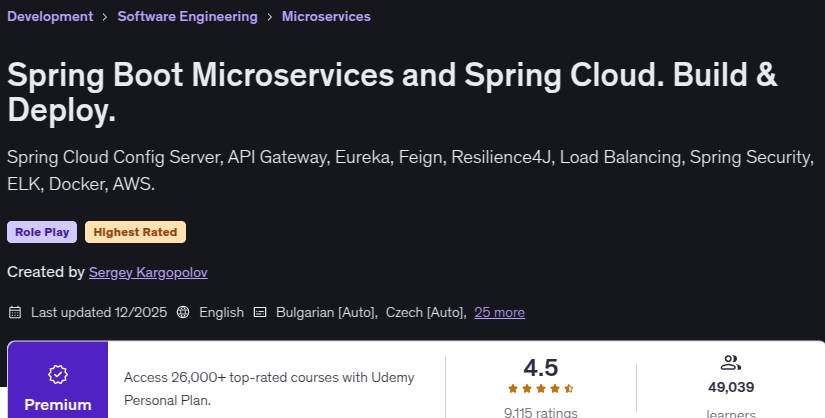Open the Software Engineering breadcrumb link
Viewport: 825px width, 418px height.
click(x=187, y=16)
